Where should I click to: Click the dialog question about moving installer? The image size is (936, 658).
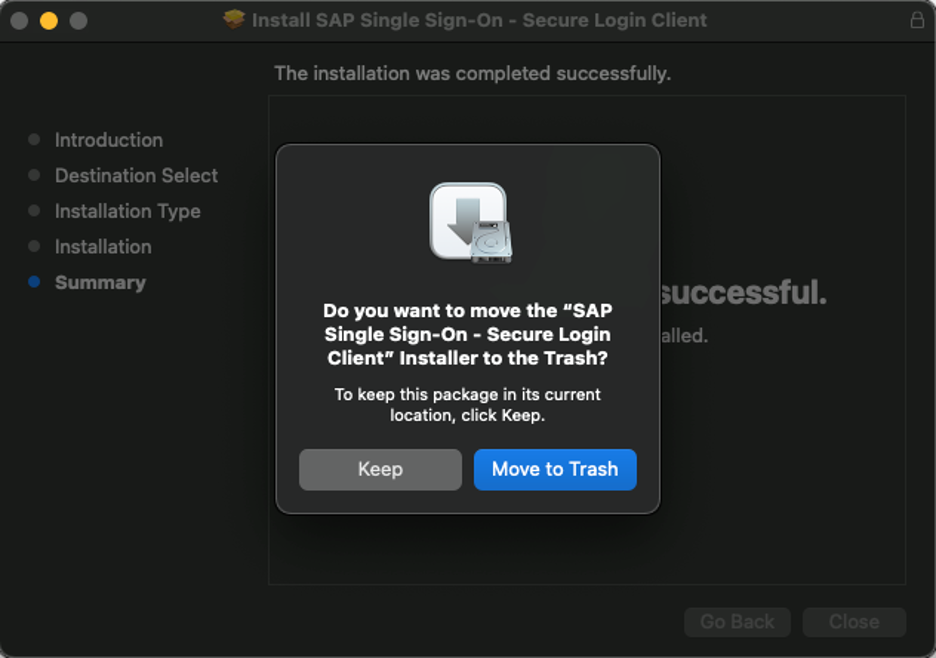468,334
